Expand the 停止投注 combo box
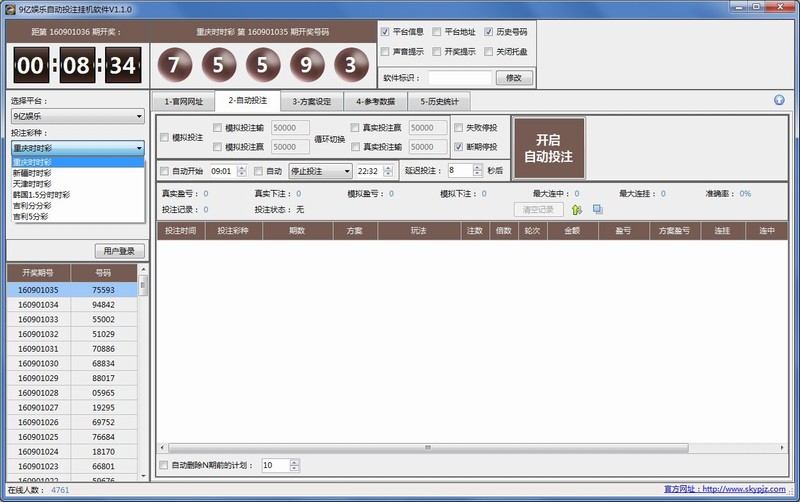The image size is (800, 502). pos(320,171)
